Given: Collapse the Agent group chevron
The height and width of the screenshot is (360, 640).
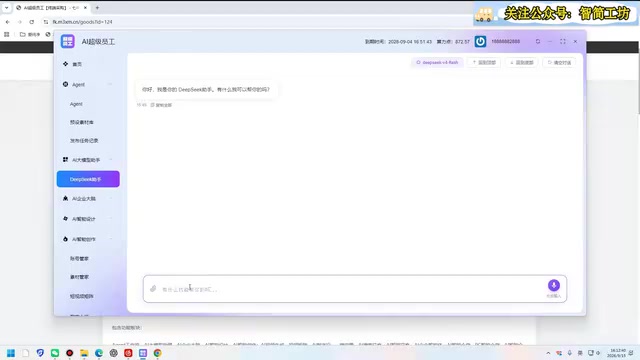Looking at the screenshot, I should coord(111,84).
